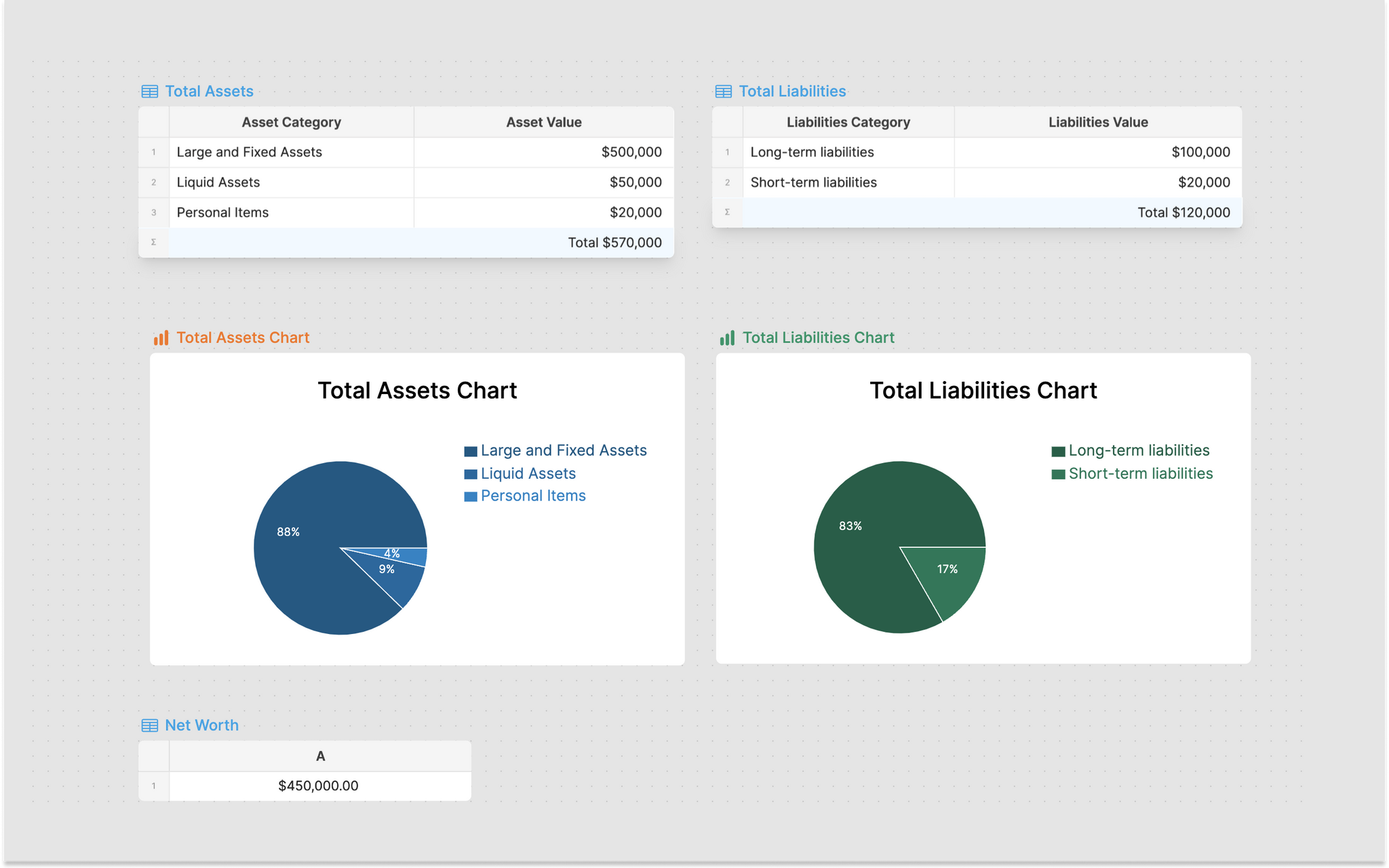Click the Personal Items legend swatch
This screenshot has height=868, width=1389.
click(x=471, y=496)
